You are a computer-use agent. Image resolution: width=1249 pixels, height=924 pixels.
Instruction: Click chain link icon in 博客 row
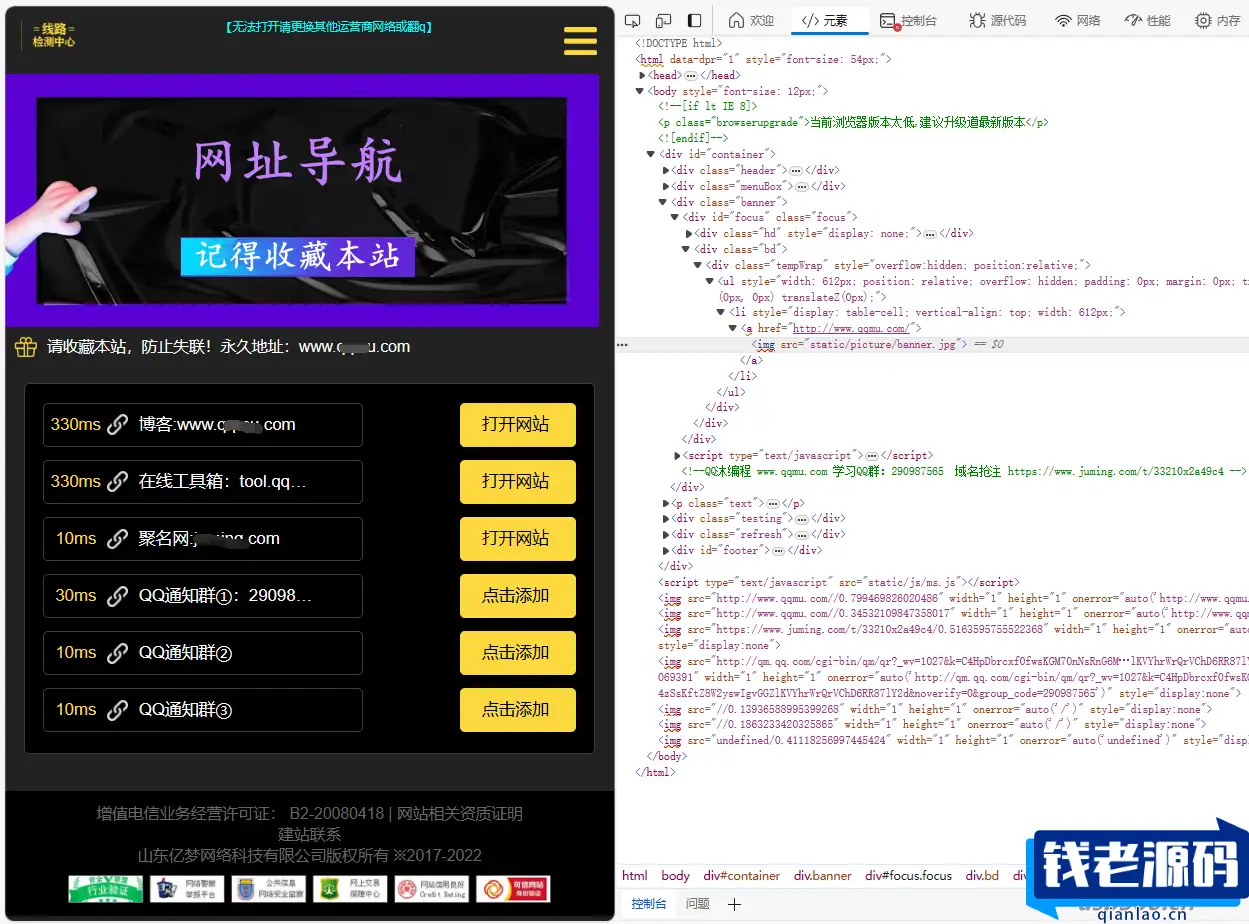118,425
